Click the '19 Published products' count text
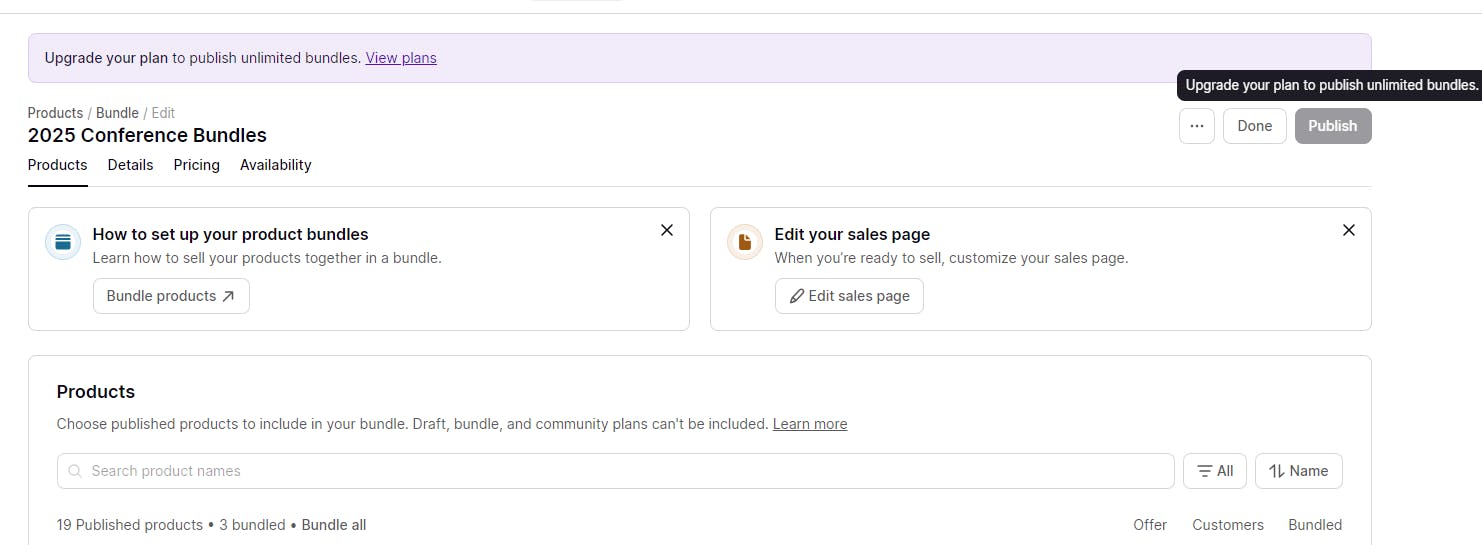Screen dimensions: 1482x545 [130, 525]
